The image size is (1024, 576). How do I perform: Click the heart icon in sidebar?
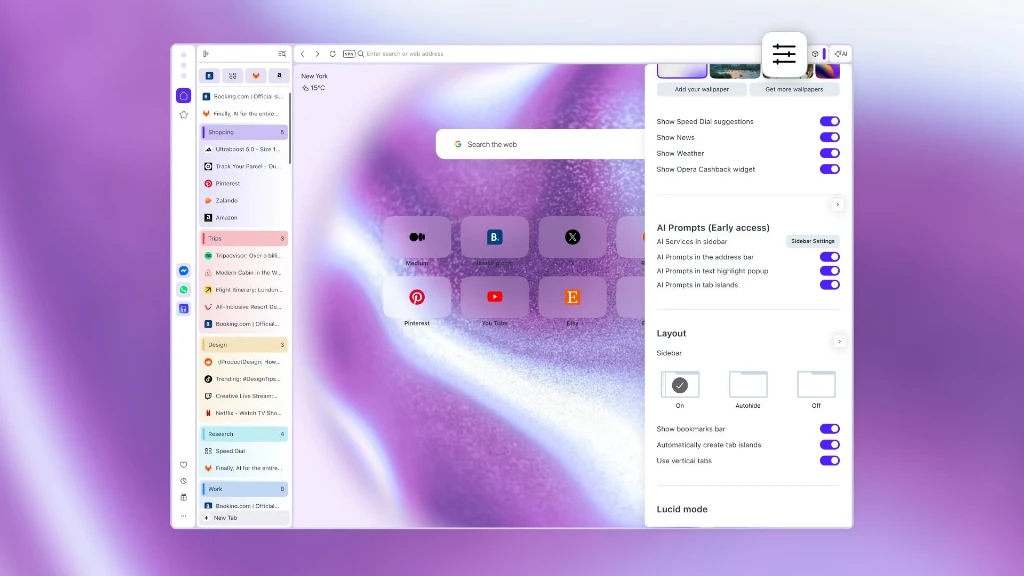click(x=184, y=465)
